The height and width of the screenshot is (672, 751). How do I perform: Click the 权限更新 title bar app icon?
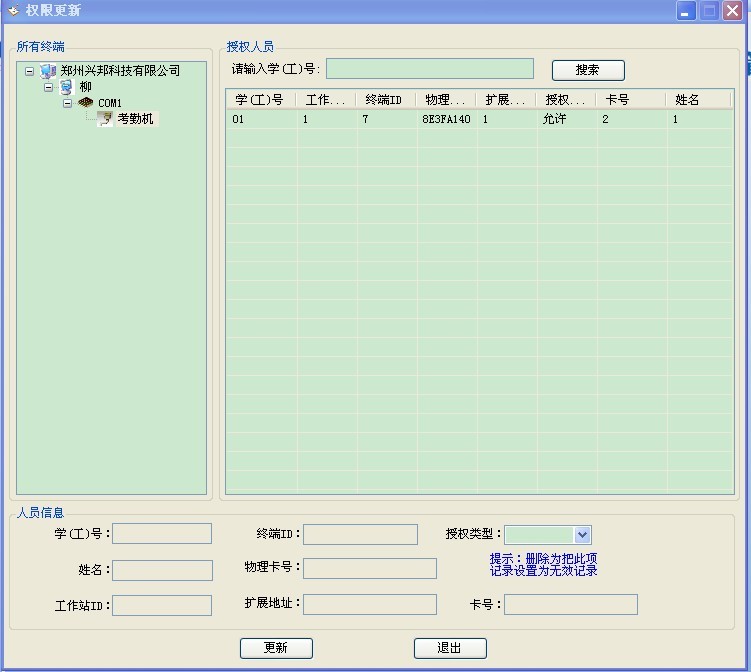tap(13, 10)
